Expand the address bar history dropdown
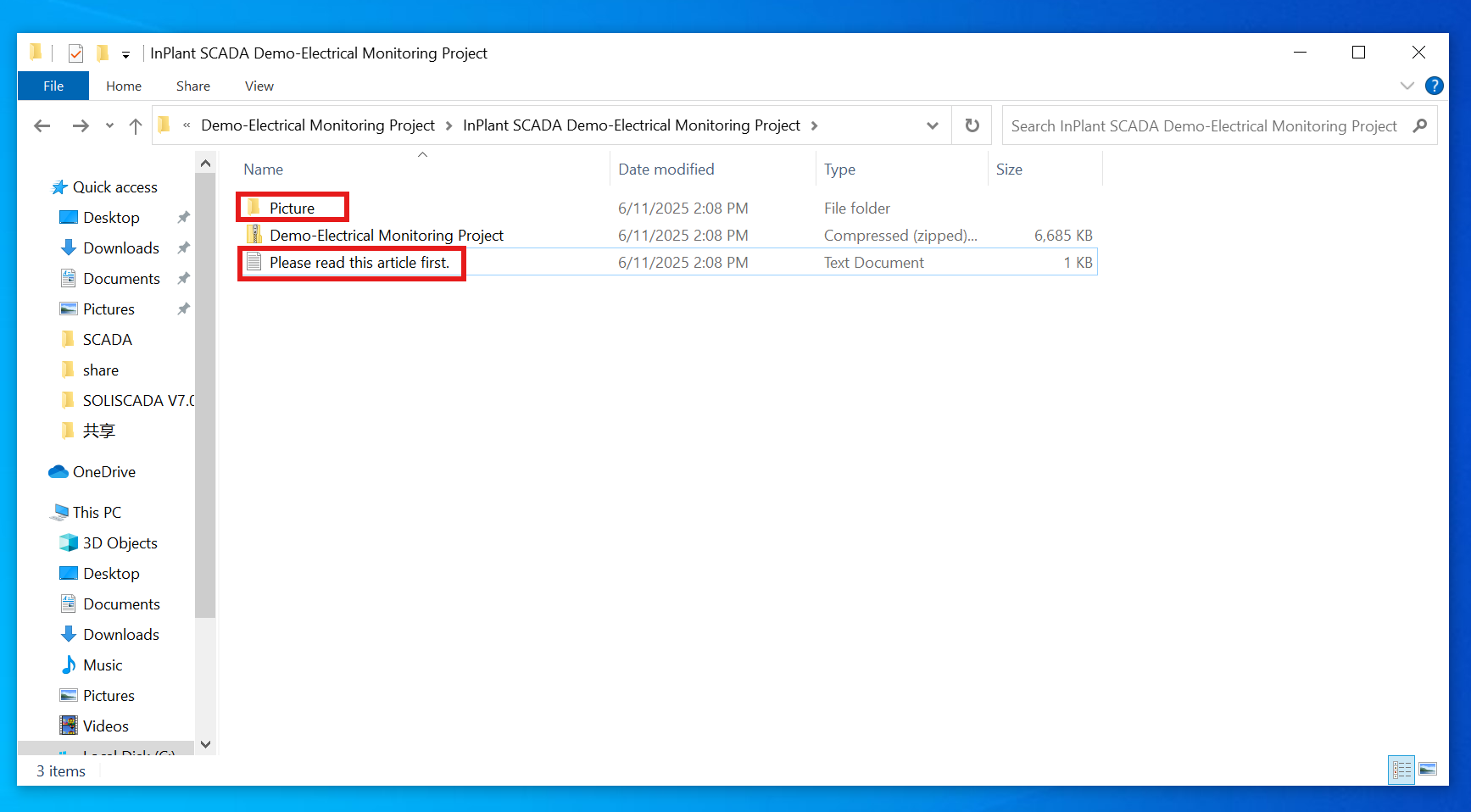Screen dimensions: 1471x812 tap(933, 125)
